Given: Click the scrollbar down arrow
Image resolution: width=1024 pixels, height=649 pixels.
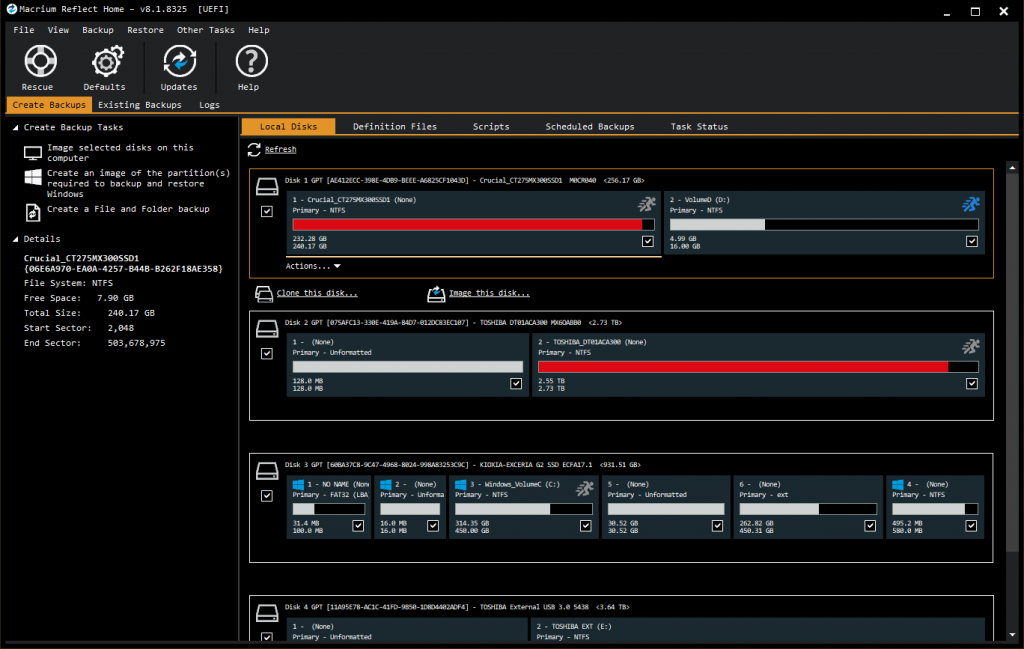Looking at the screenshot, I should pyautogui.click(x=1012, y=634).
